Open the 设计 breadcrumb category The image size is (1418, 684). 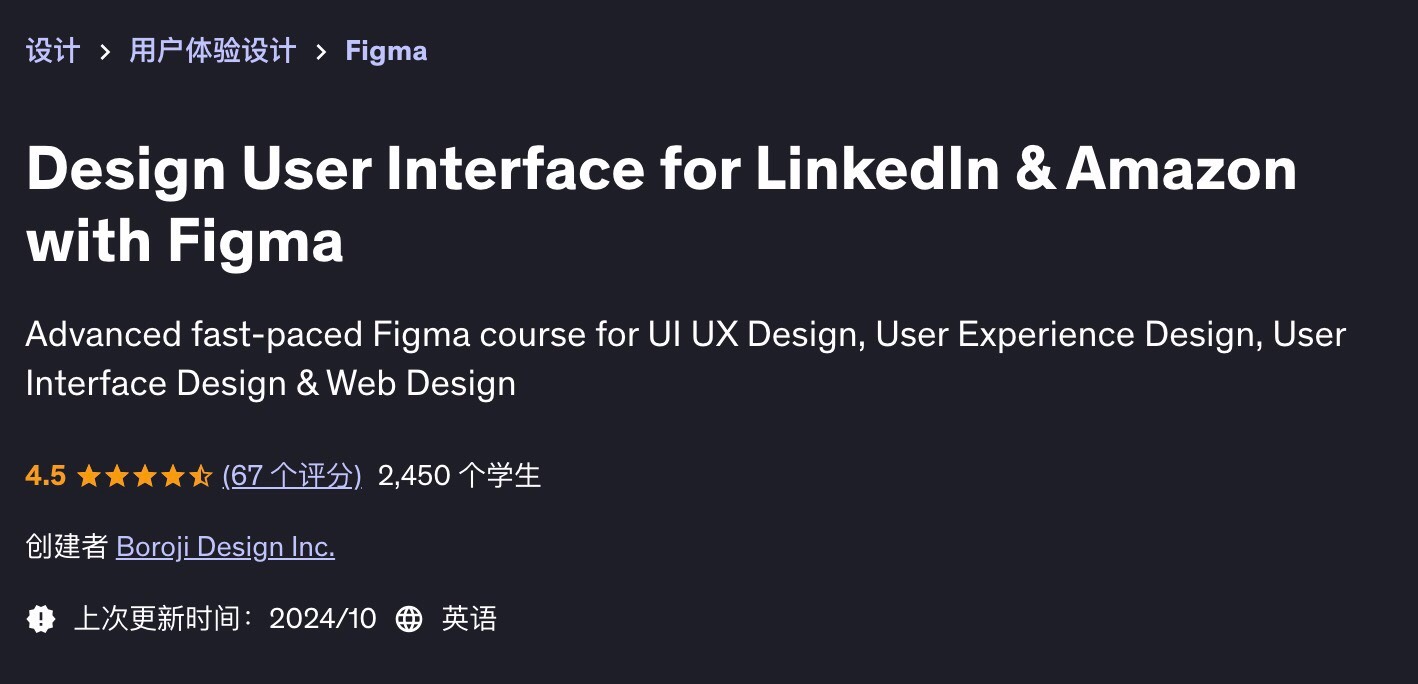[53, 51]
